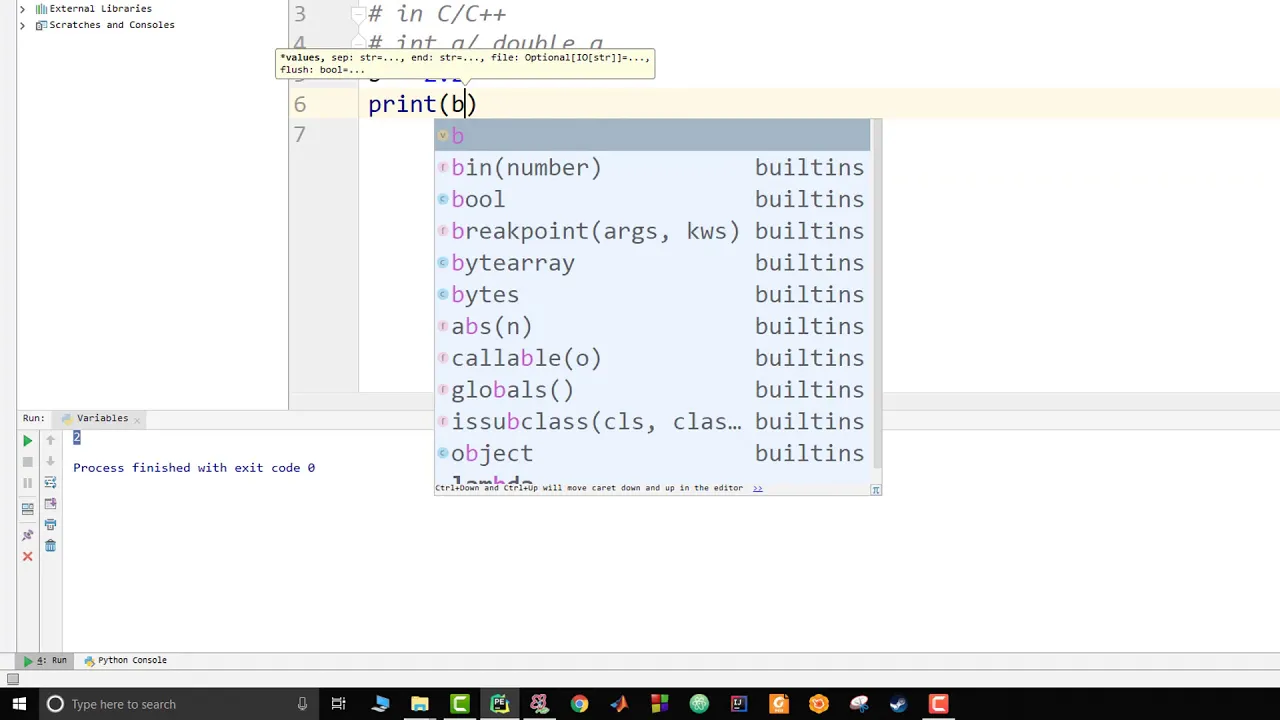This screenshot has width=1280, height=720.
Task: Click the Up the stack trace arrow
Action: [50, 441]
